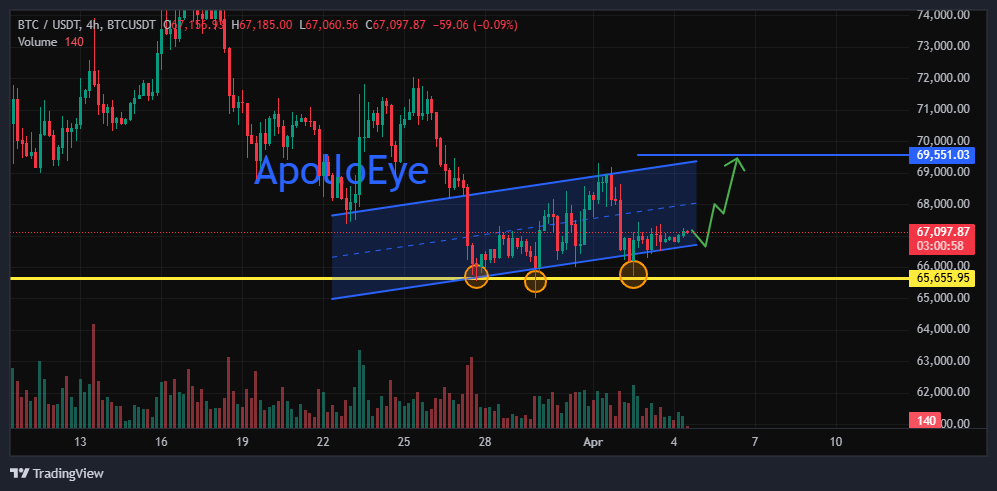Select the blue channel's dashed midline
This screenshot has width=997, height=491.
coord(514,230)
